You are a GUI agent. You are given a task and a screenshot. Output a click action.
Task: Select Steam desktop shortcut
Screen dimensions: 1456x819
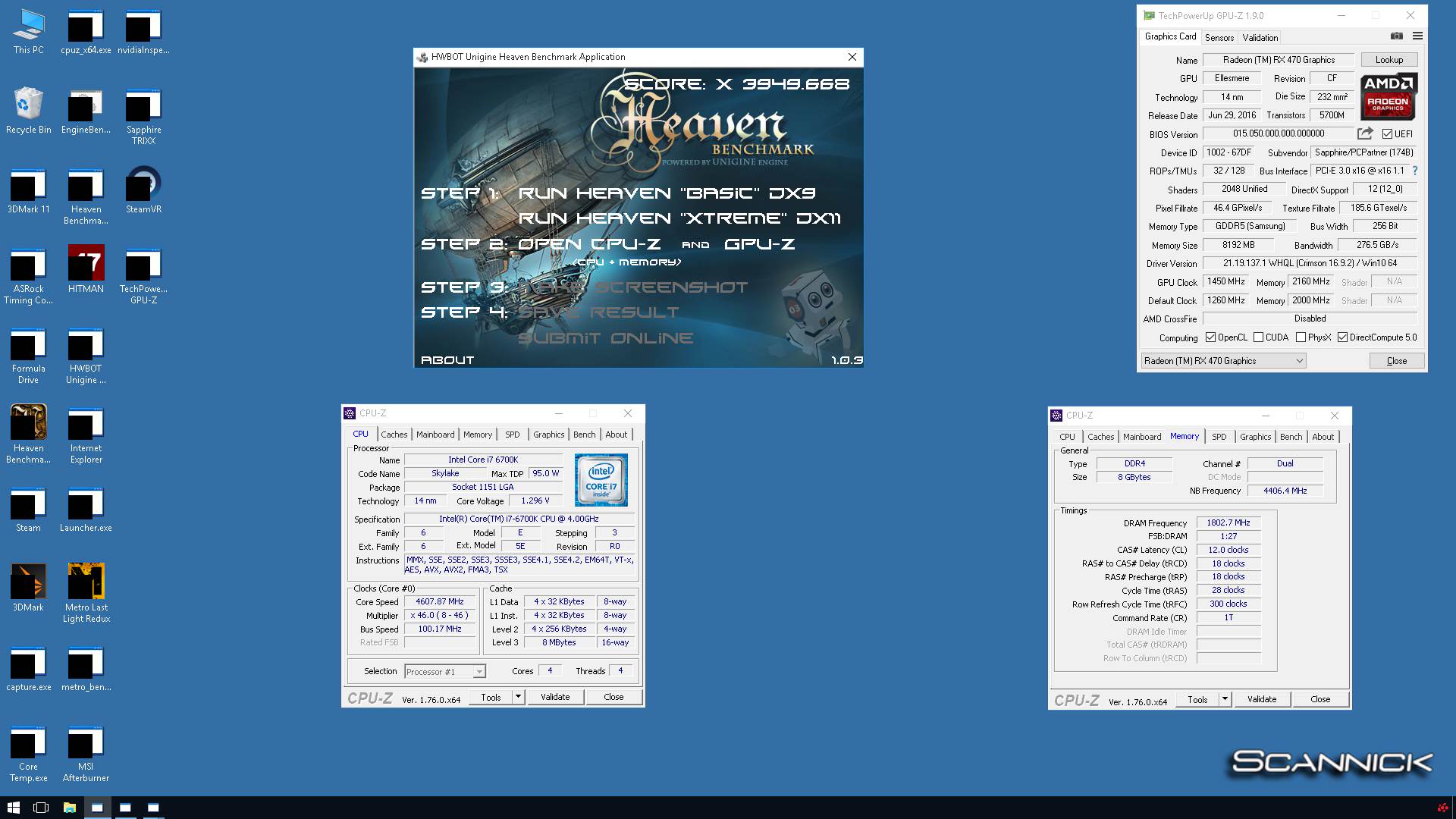click(x=28, y=510)
